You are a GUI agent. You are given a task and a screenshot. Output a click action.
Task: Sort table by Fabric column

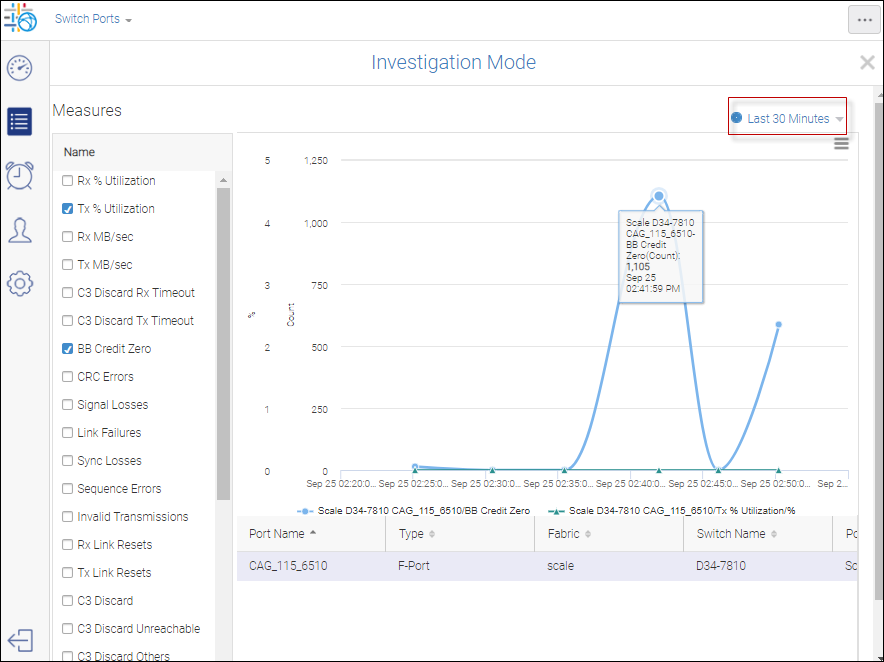[x=609, y=533]
